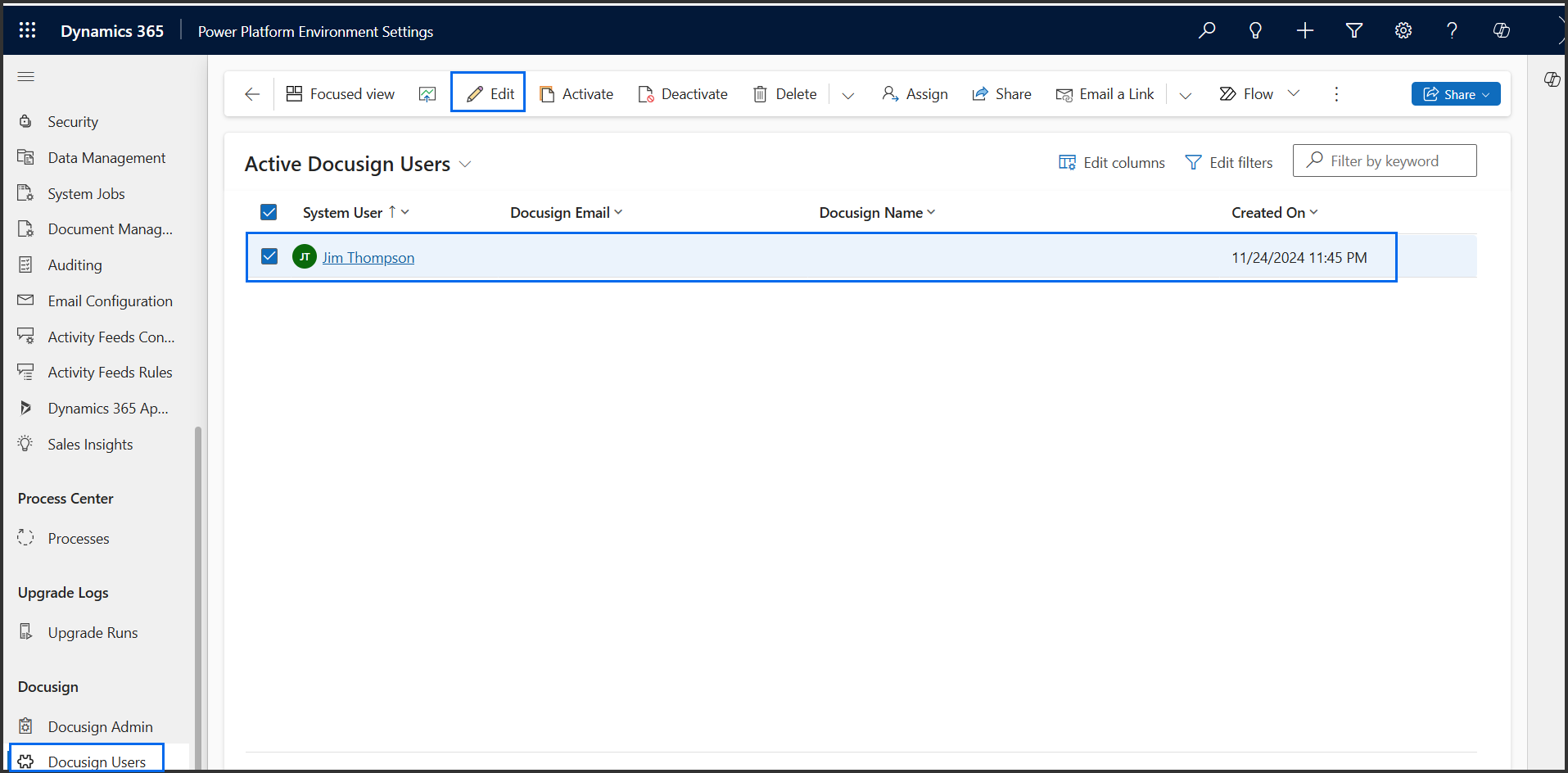
Task: Uncheck the Jim Thompson row checkbox
Action: point(269,256)
